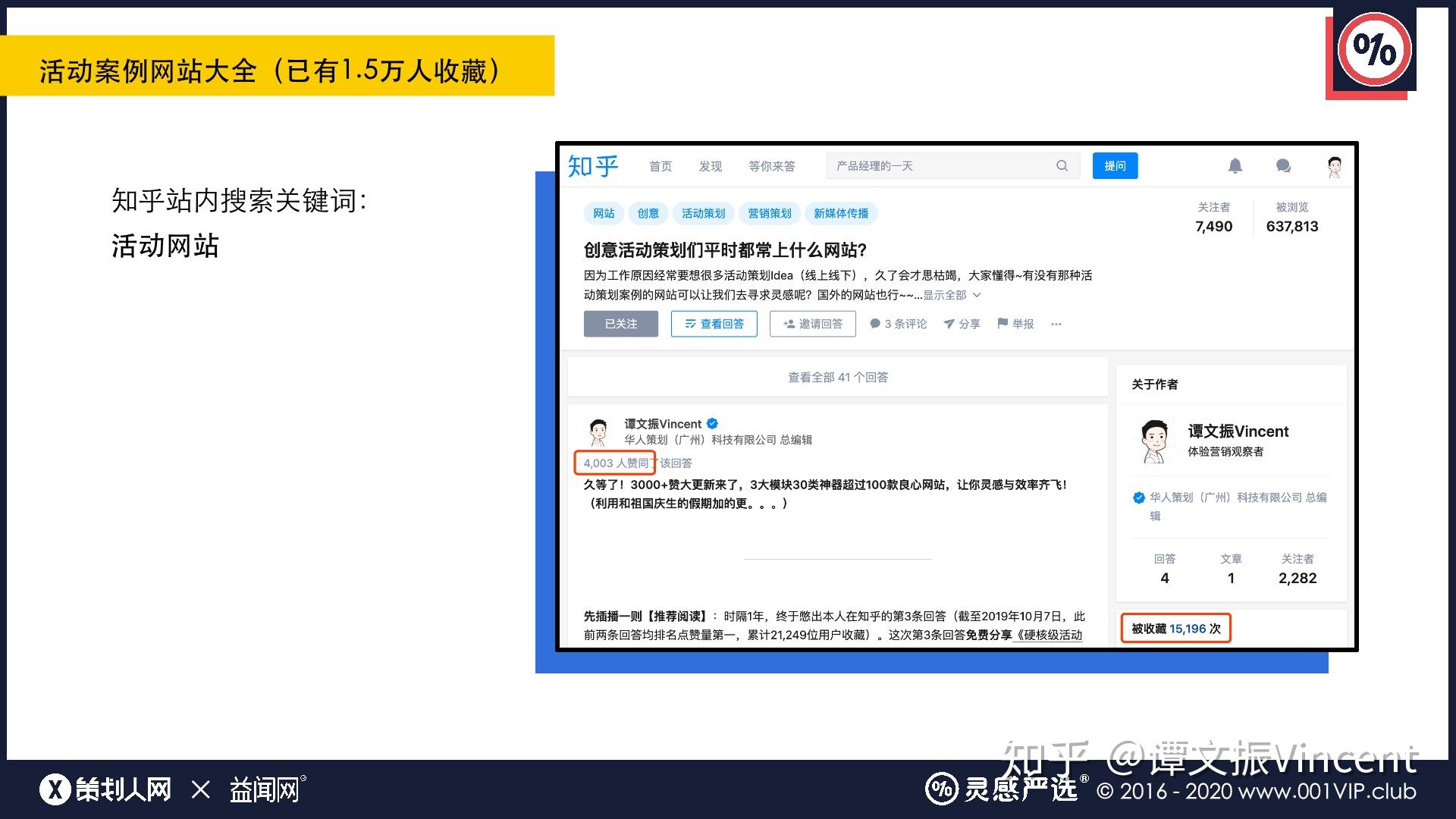The image size is (1456, 819).
Task: Toggle the 已关注 follow button
Action: (621, 324)
